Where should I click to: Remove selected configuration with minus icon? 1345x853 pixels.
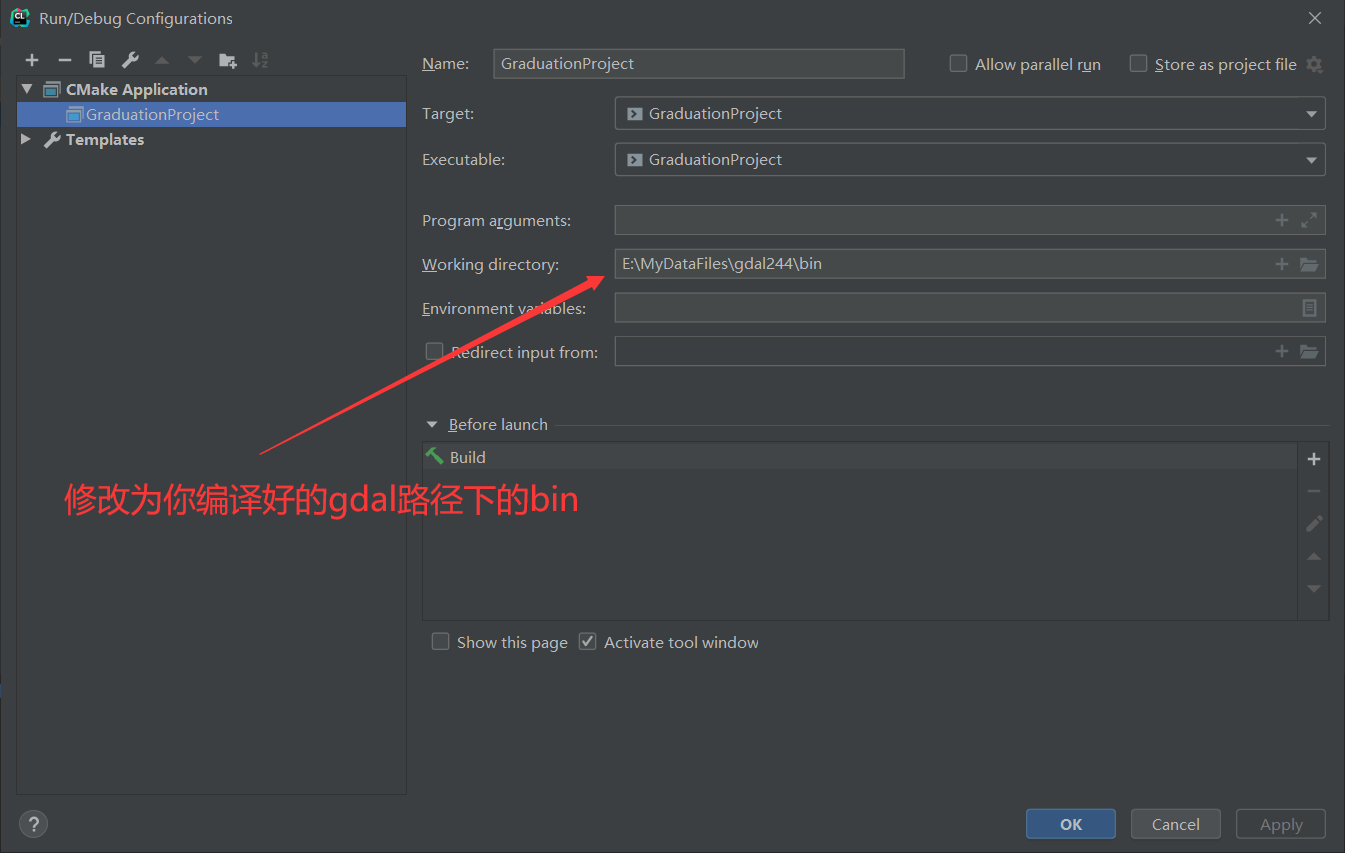(x=64, y=60)
